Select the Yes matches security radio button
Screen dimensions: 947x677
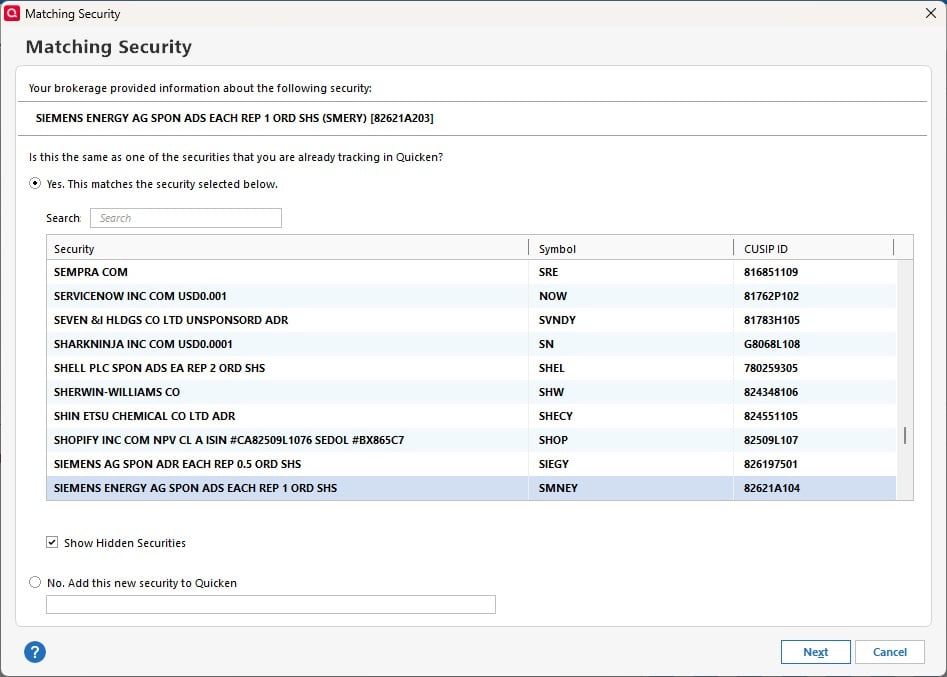point(36,184)
